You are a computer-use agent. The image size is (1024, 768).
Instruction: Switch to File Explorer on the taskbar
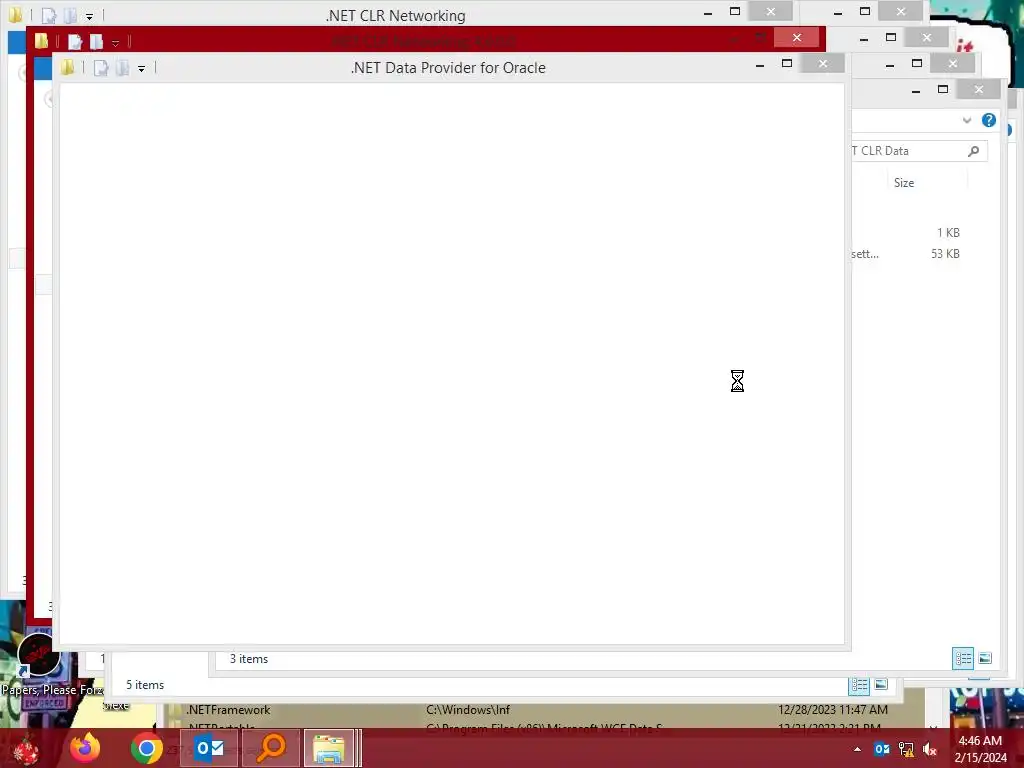pos(329,748)
